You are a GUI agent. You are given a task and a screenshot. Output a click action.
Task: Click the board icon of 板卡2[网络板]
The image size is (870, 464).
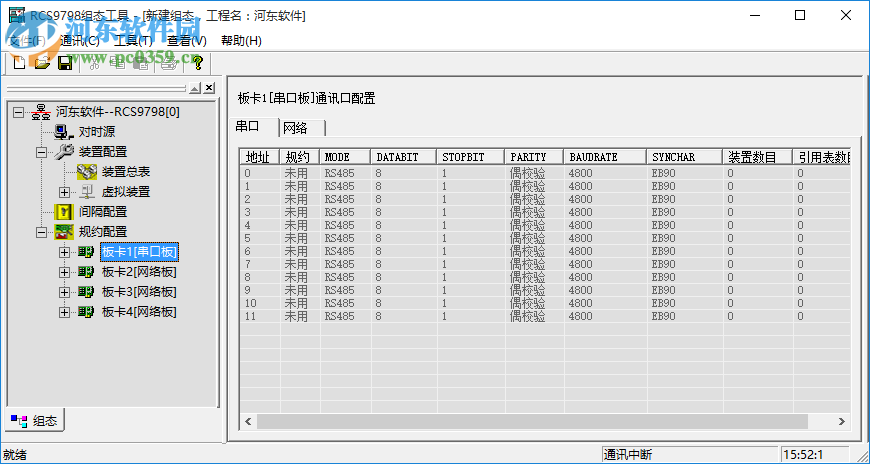point(86,272)
